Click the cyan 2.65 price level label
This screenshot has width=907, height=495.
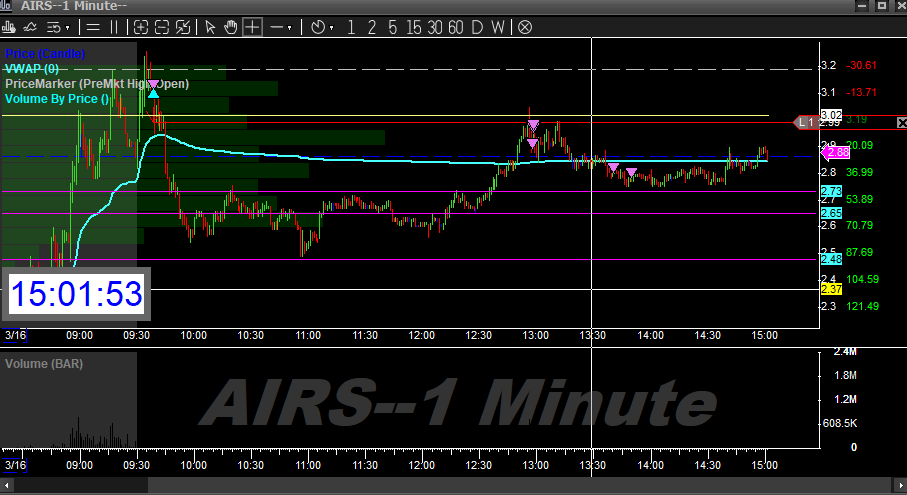point(831,213)
